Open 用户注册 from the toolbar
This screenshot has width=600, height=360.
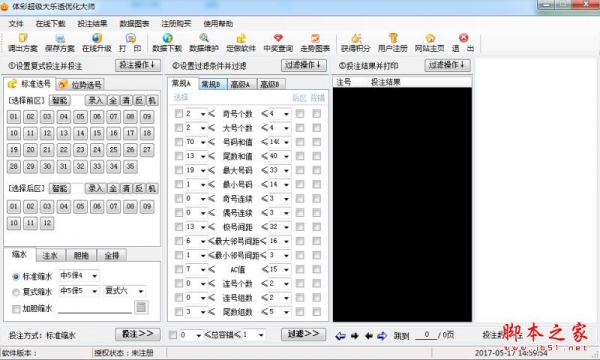(x=393, y=43)
